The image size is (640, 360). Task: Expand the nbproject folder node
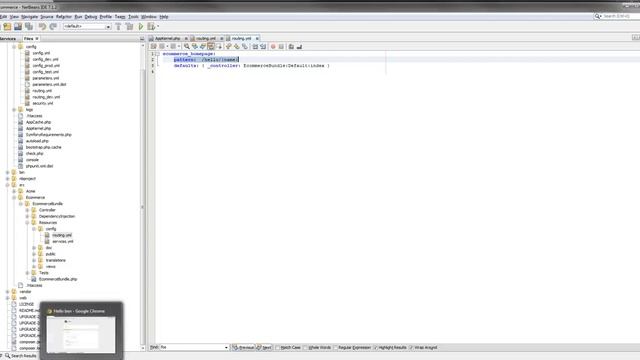[8, 179]
